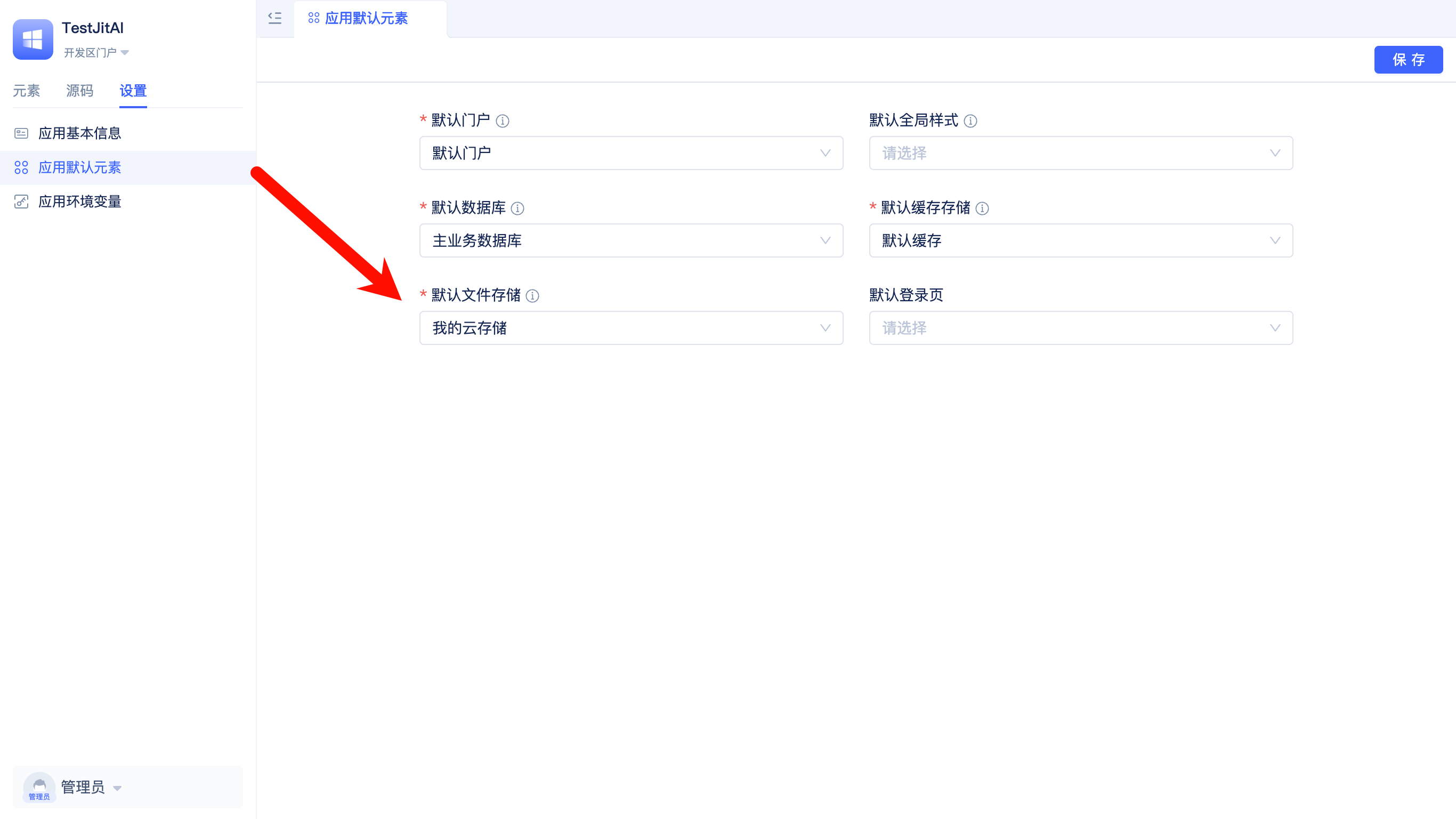Switch to the 设置 tab
The image size is (1456, 819).
point(133,91)
